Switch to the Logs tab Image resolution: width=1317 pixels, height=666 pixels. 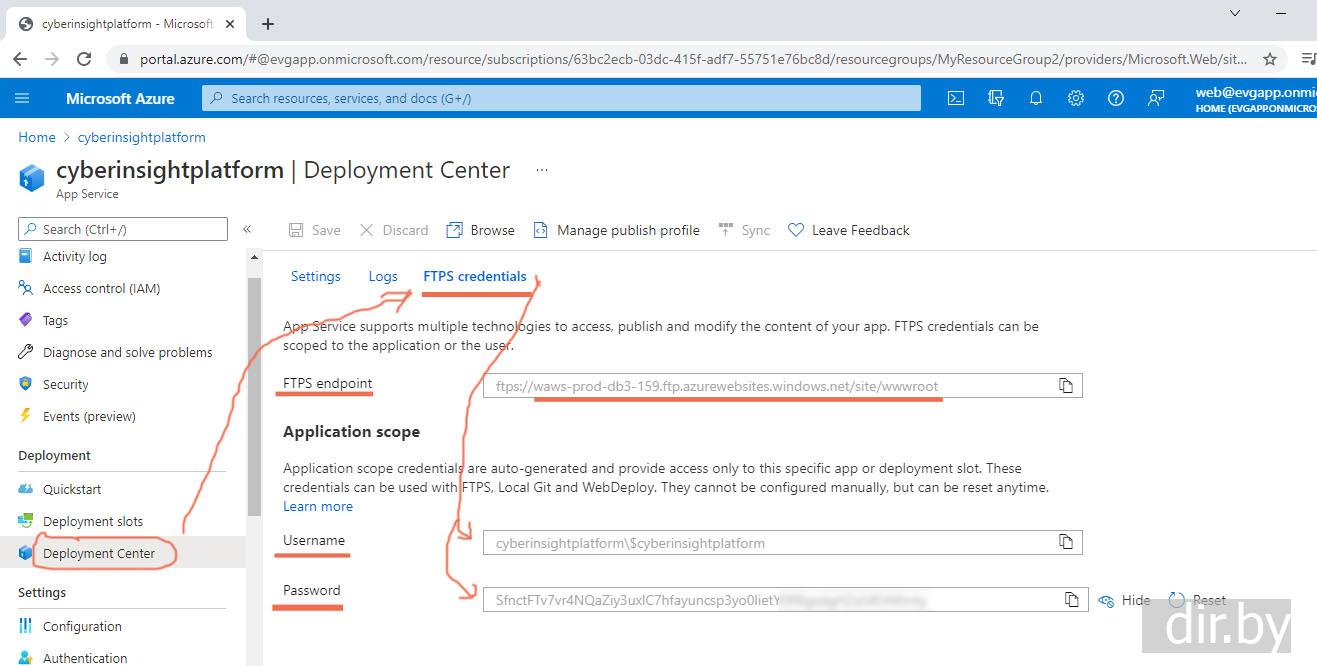click(x=383, y=276)
